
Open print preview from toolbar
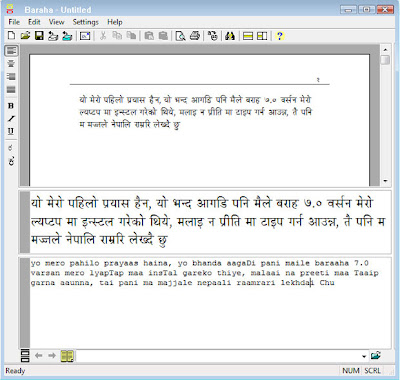[180, 36]
